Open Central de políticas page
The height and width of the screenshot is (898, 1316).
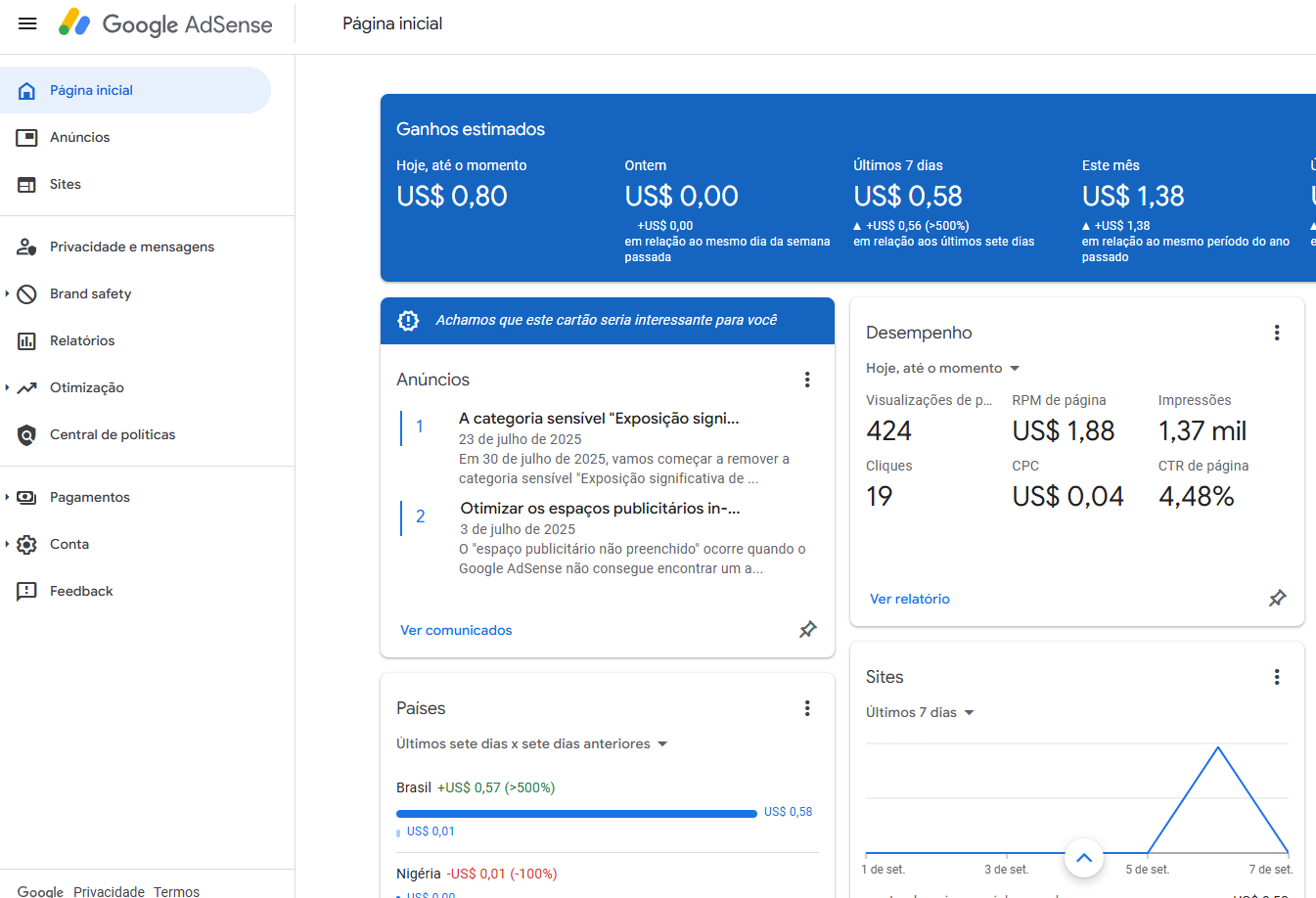click(x=113, y=434)
